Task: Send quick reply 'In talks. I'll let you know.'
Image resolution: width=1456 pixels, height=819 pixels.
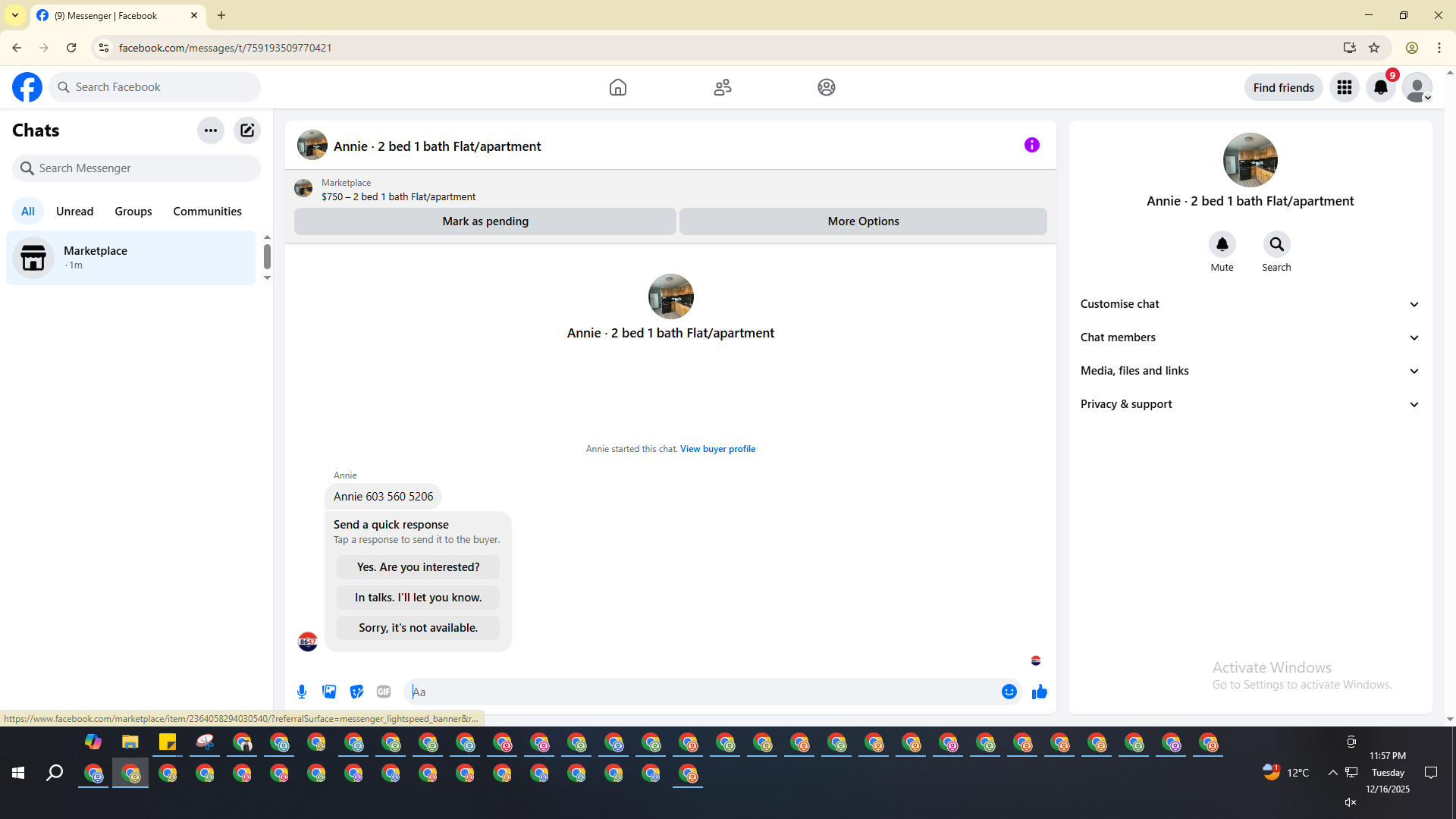Action: point(418,598)
